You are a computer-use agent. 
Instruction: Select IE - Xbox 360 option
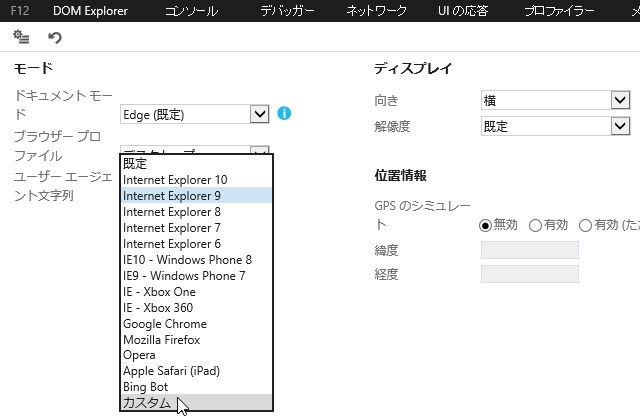point(196,307)
